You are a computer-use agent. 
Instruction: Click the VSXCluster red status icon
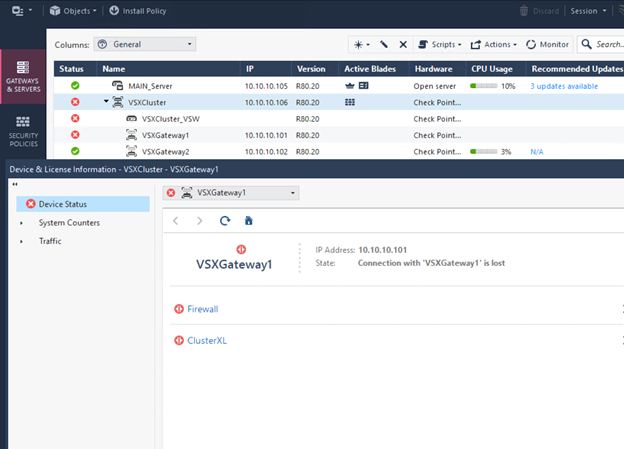75,102
